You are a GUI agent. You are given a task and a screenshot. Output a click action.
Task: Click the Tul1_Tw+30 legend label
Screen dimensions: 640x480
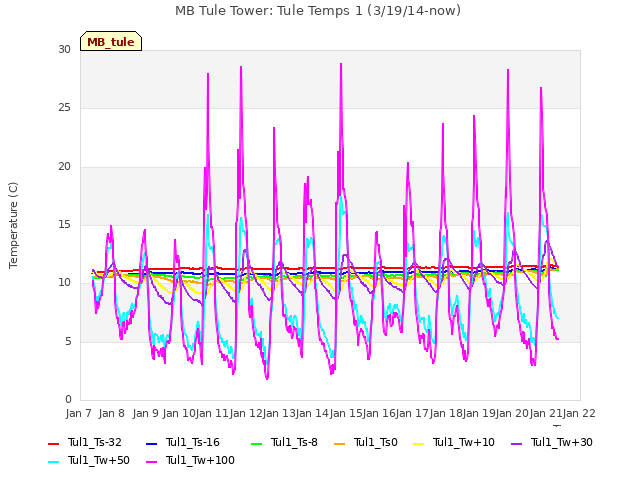(562, 442)
